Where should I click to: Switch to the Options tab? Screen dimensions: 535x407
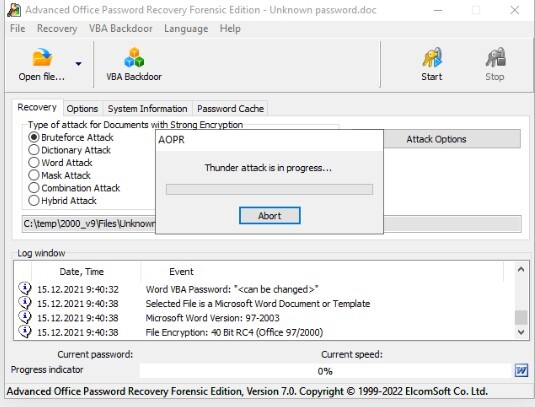point(82,108)
